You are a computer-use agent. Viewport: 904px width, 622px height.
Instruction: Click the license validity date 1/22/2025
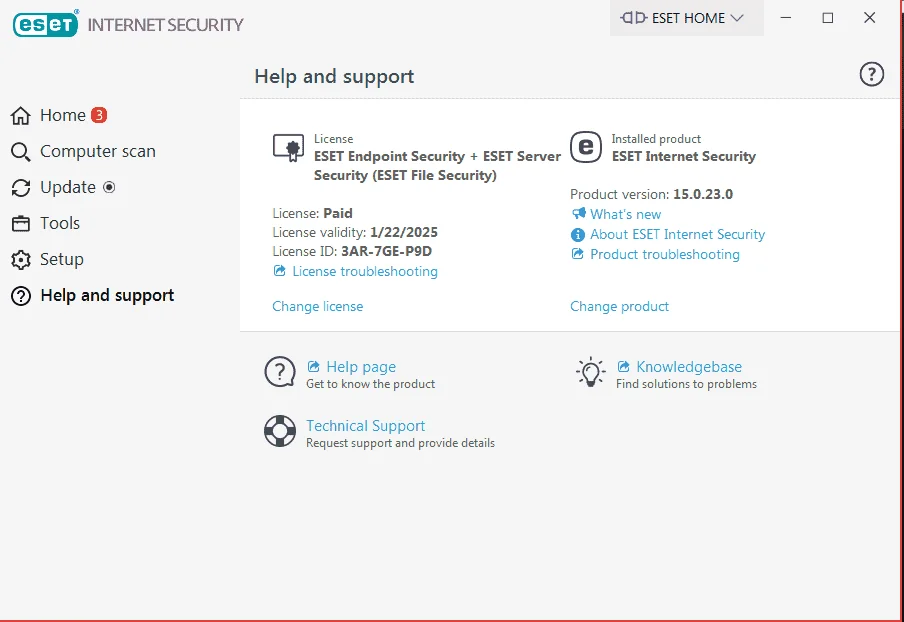404,232
